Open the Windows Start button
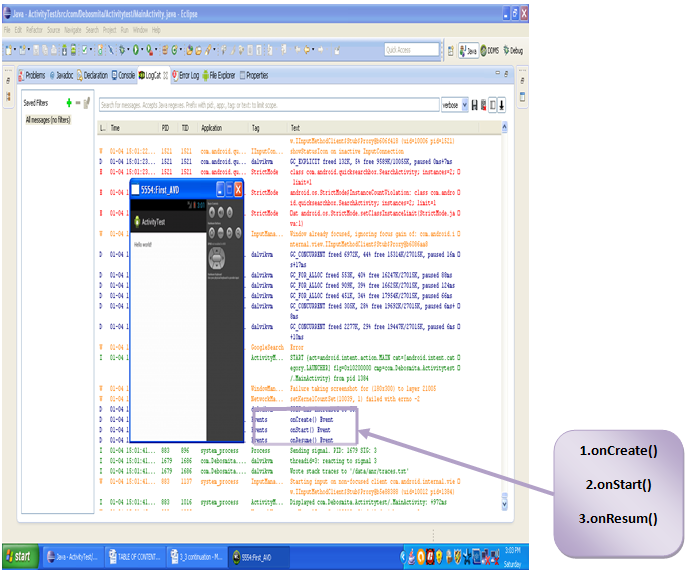Image resolution: width=691 pixels, height=571 pixels. (19, 556)
